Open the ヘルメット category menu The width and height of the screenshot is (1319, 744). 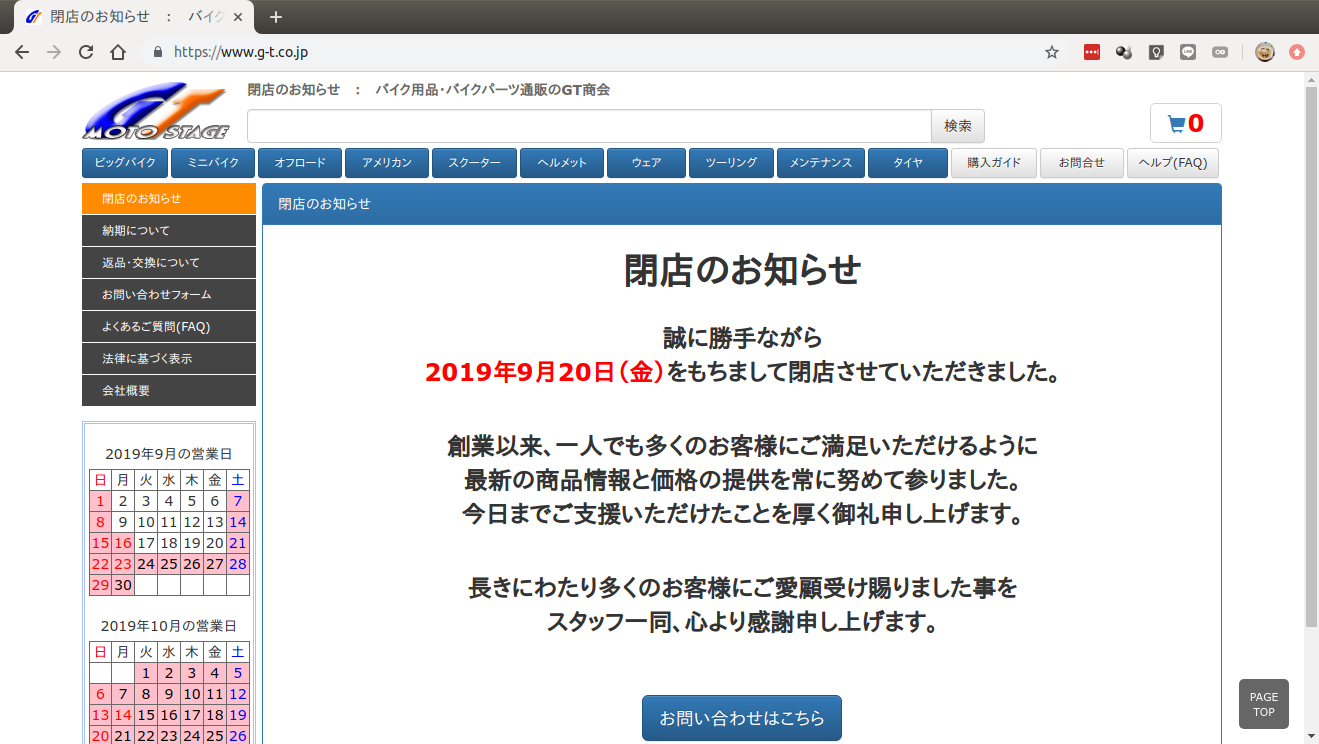562,163
